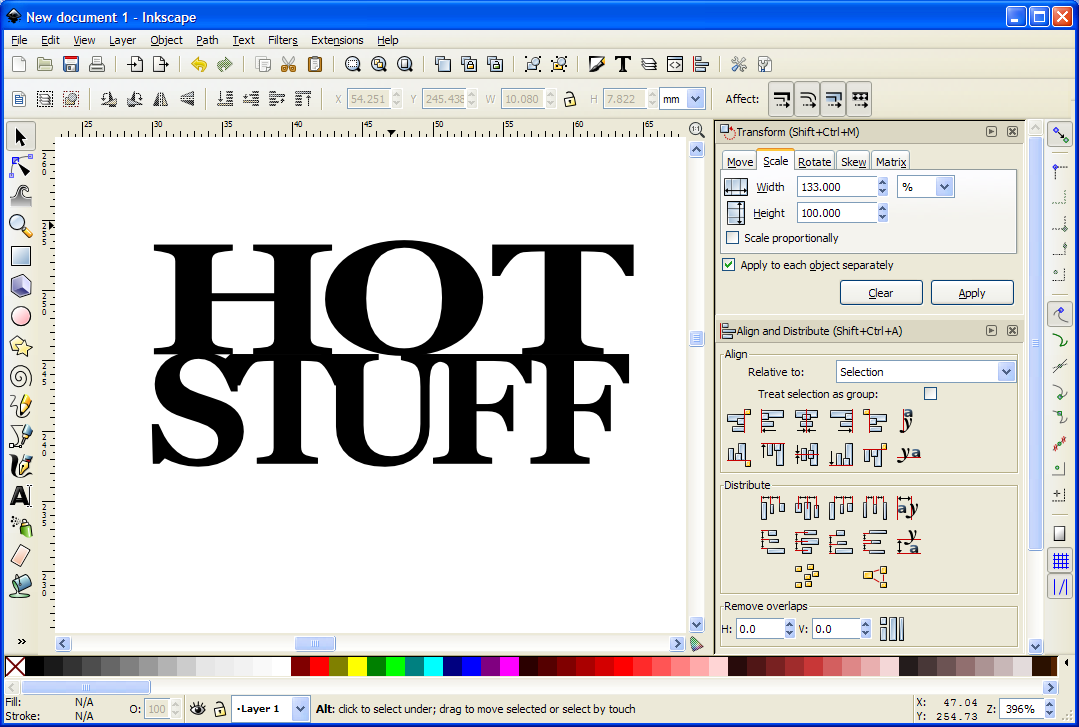Viewport: 1079px width, 727px height.
Task: Toggle layer lock in status bar
Action: click(220, 708)
